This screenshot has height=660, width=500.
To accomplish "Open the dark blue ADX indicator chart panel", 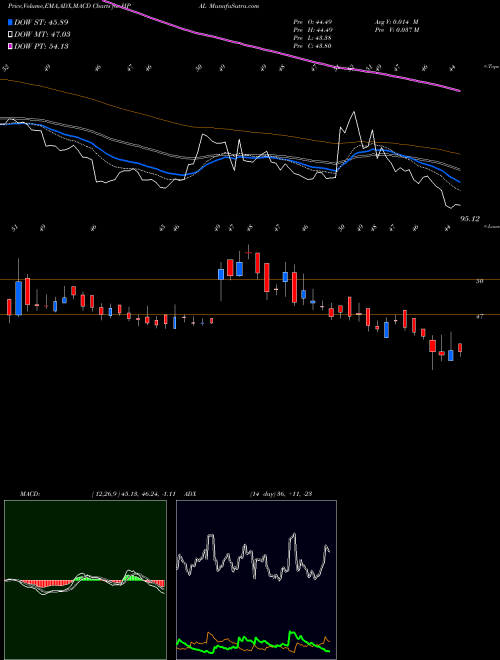I will 256,580.
